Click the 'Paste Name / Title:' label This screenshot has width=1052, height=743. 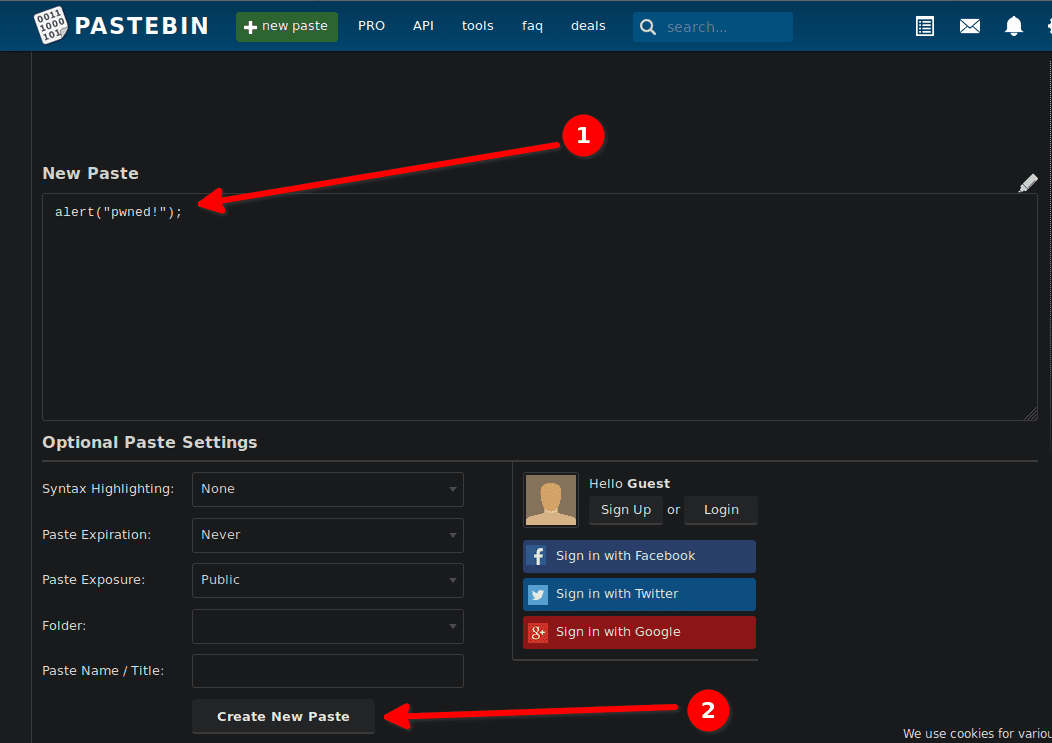pyautogui.click(x=103, y=671)
